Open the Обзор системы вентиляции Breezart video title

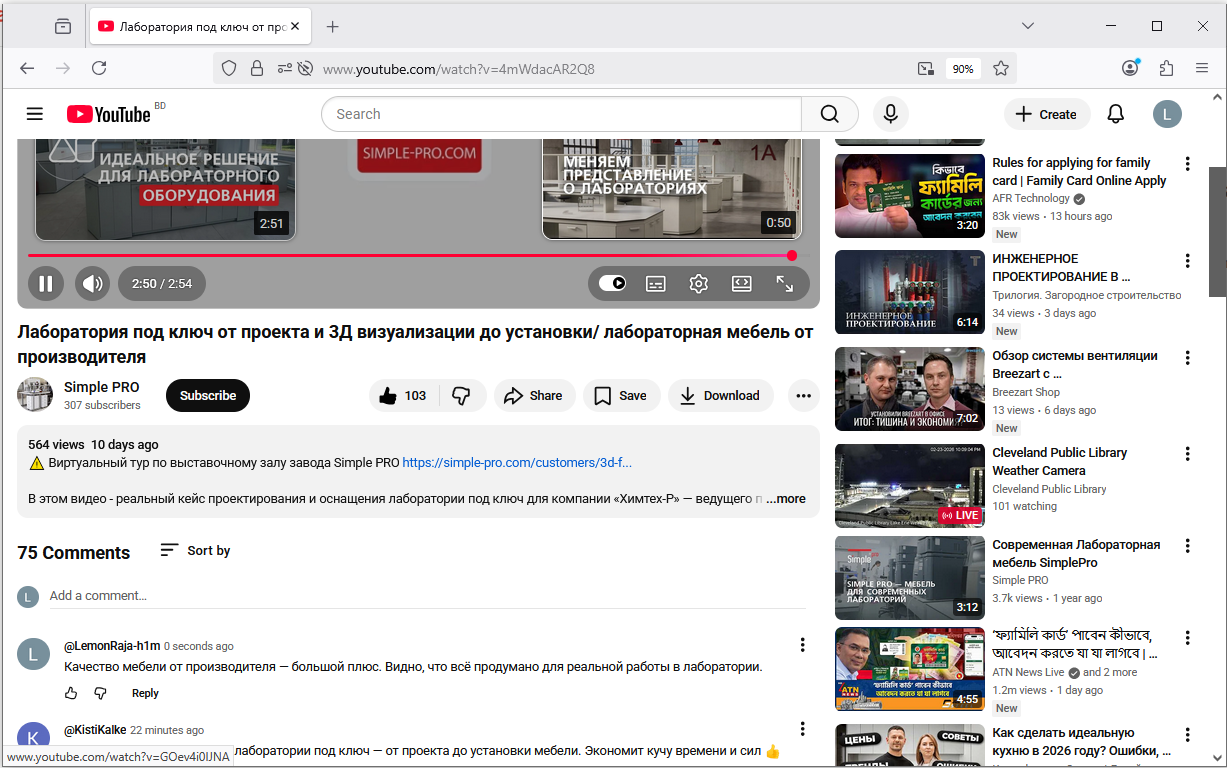coord(1075,365)
